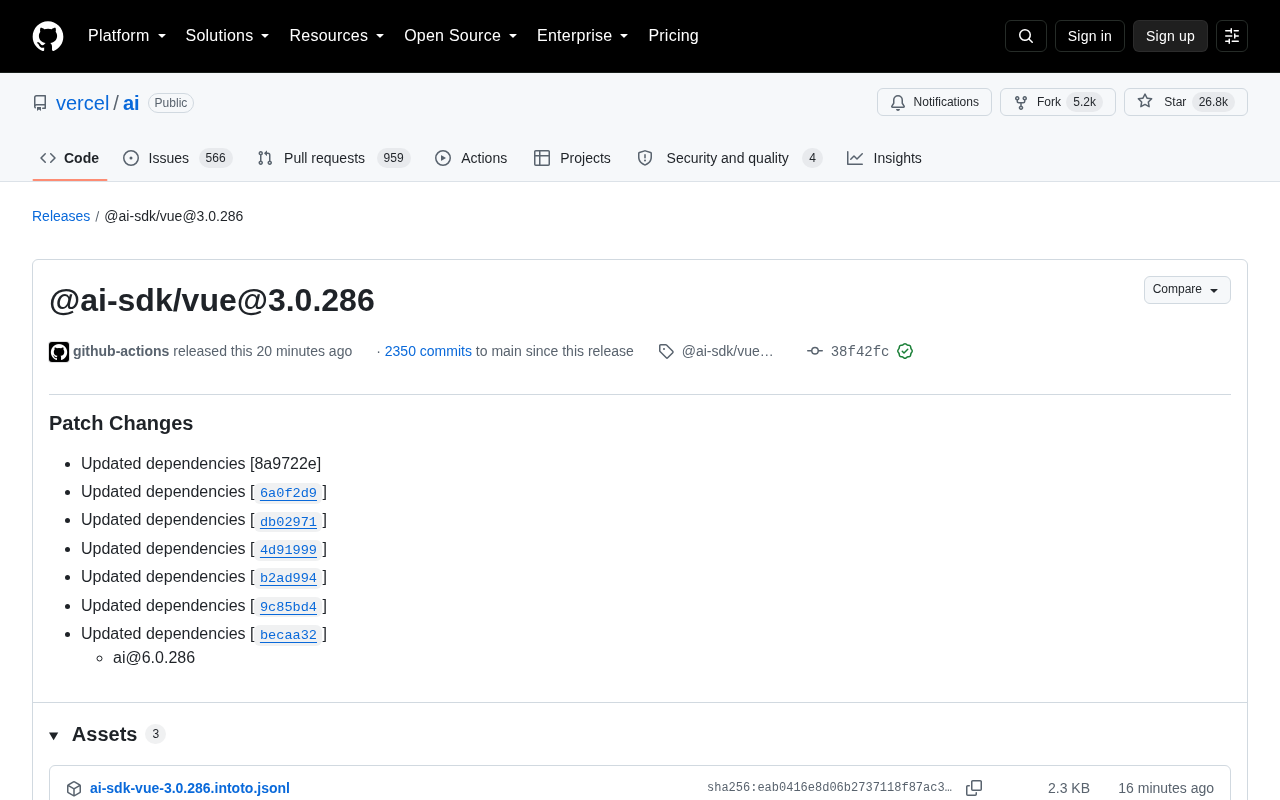
Task: Click the ai@6.0.286 sub-item
Action: tap(154, 658)
